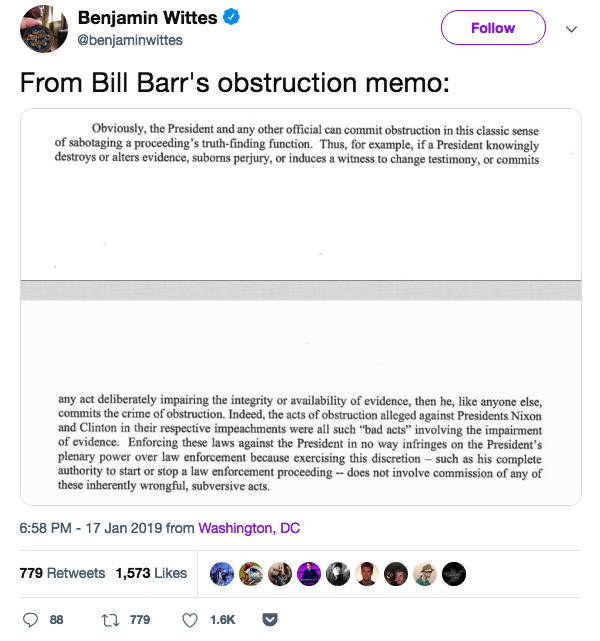This screenshot has width=600, height=641.
Task: Open the direct message envelope icon
Action: click(x=269, y=620)
